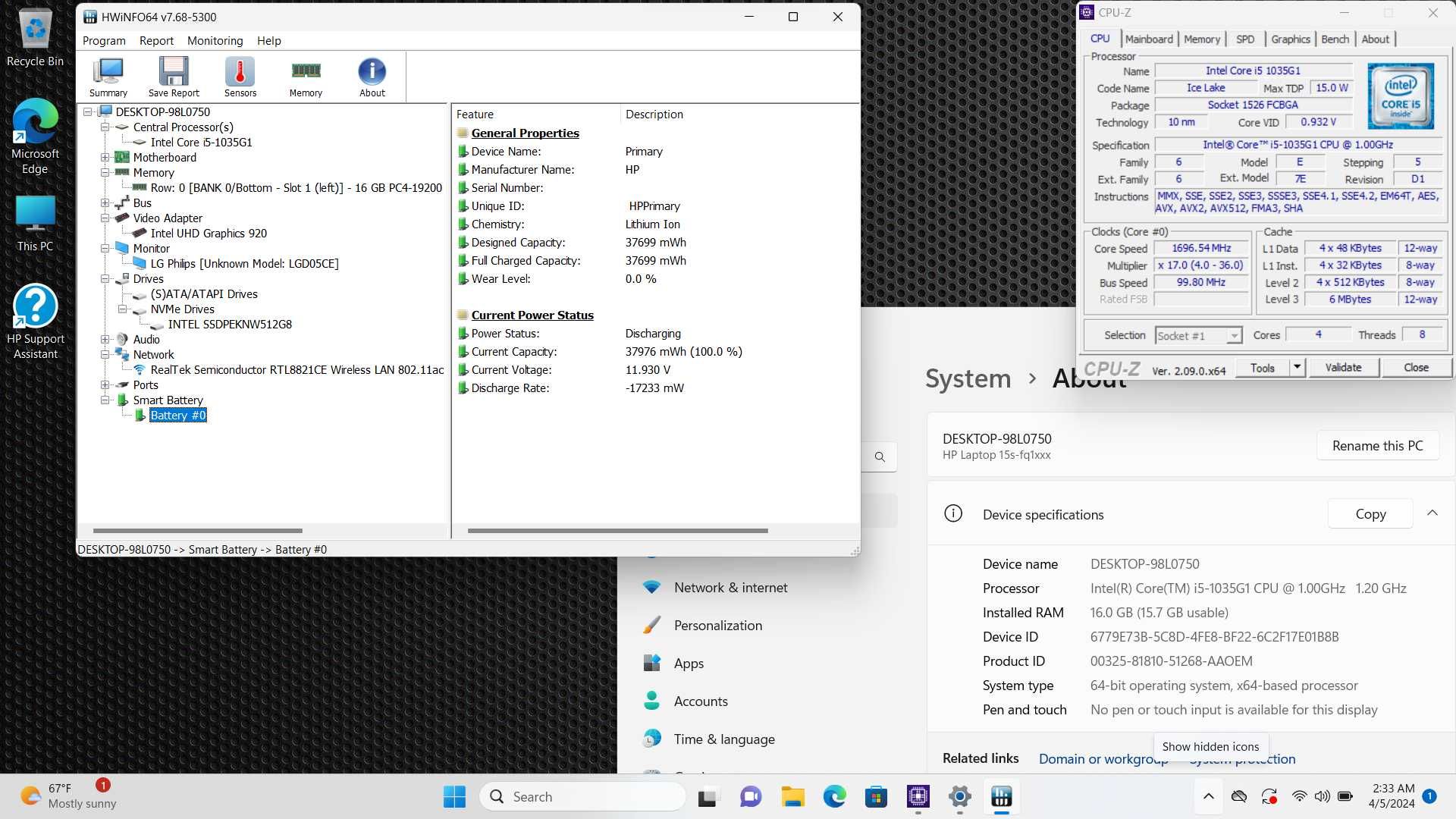Click the taskbar Search box
1456x819 pixels.
[x=582, y=796]
